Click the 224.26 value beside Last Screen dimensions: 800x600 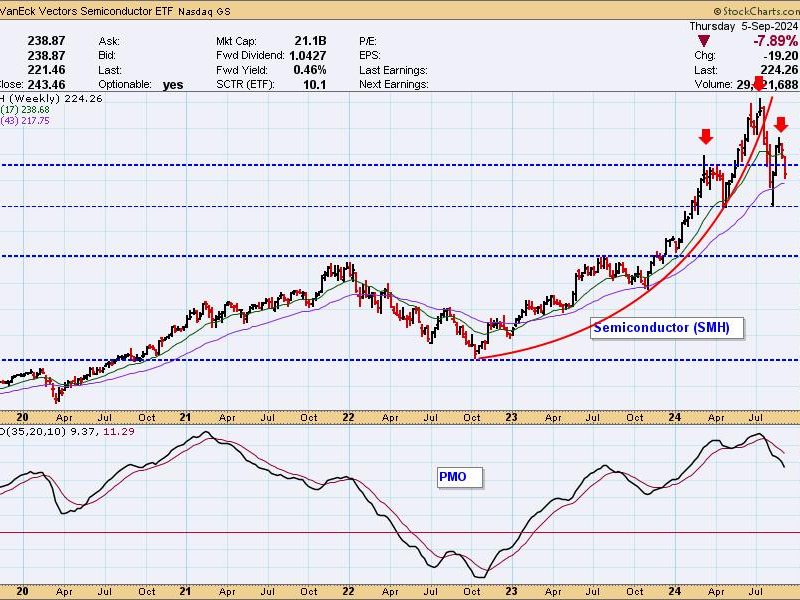coord(780,70)
